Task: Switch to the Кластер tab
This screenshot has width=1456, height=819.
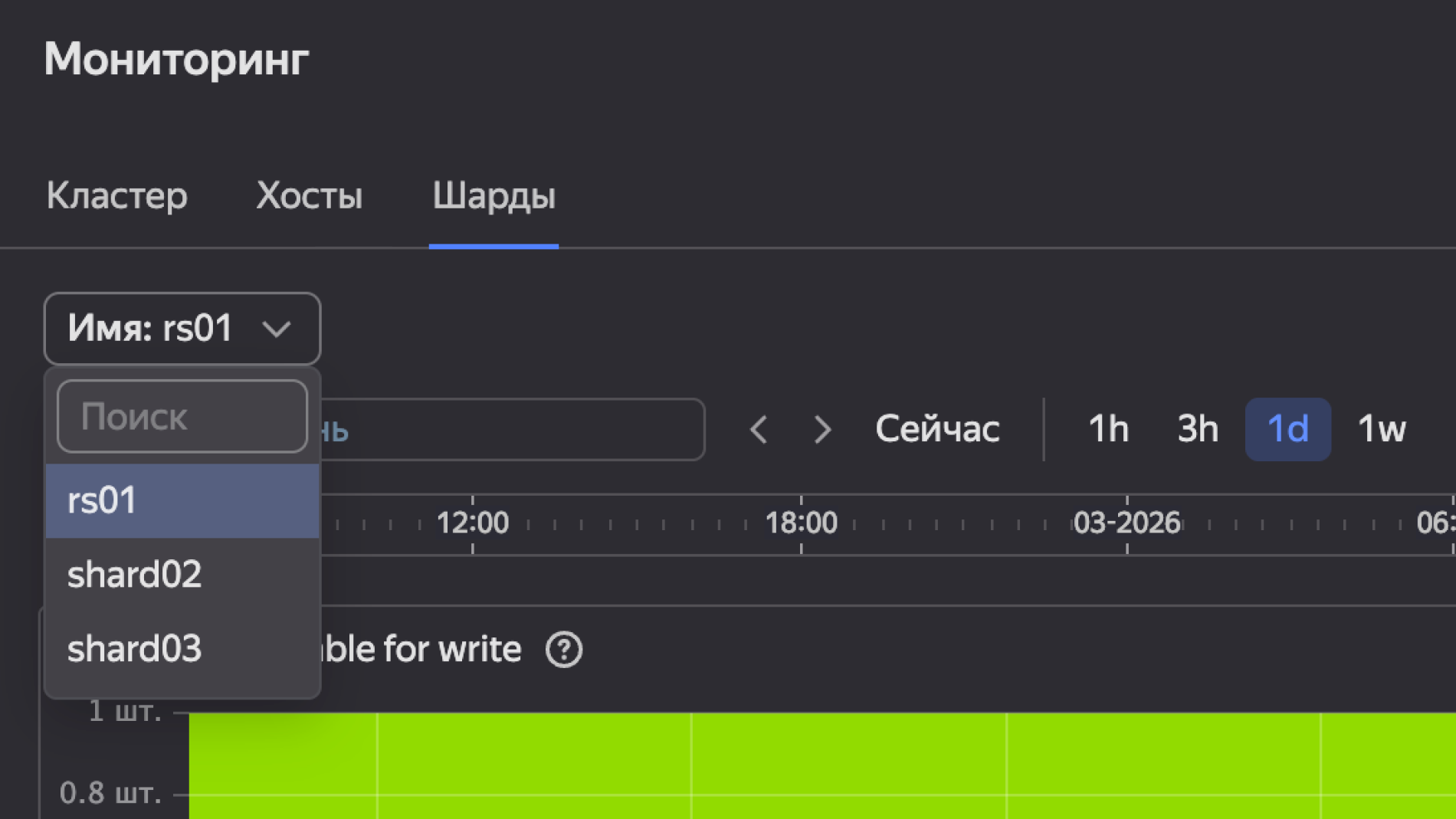Action: pos(116,197)
